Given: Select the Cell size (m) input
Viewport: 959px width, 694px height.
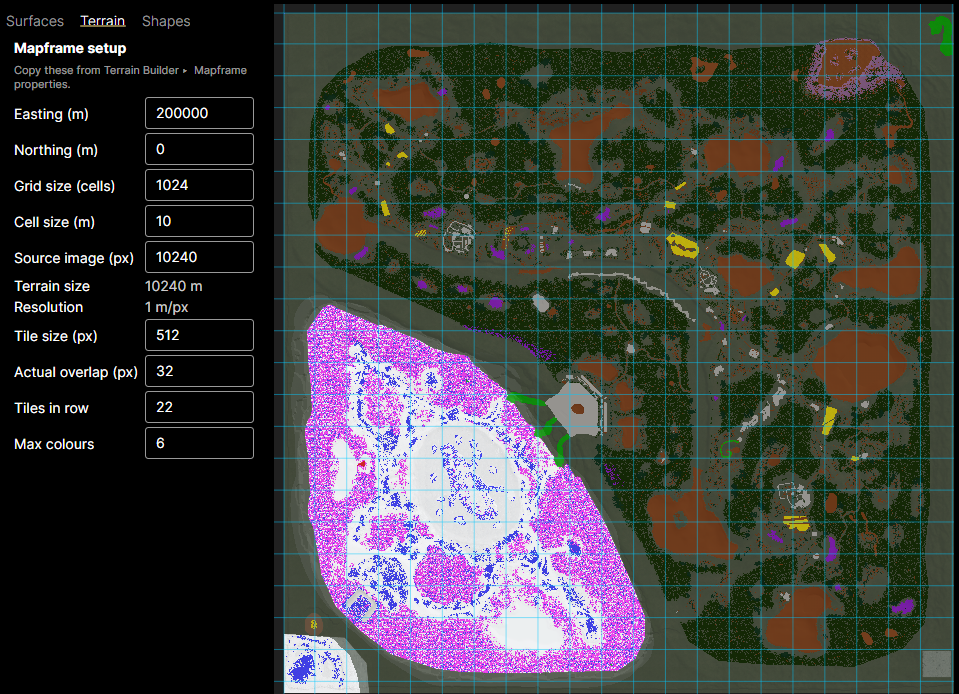Looking at the screenshot, I should point(199,221).
